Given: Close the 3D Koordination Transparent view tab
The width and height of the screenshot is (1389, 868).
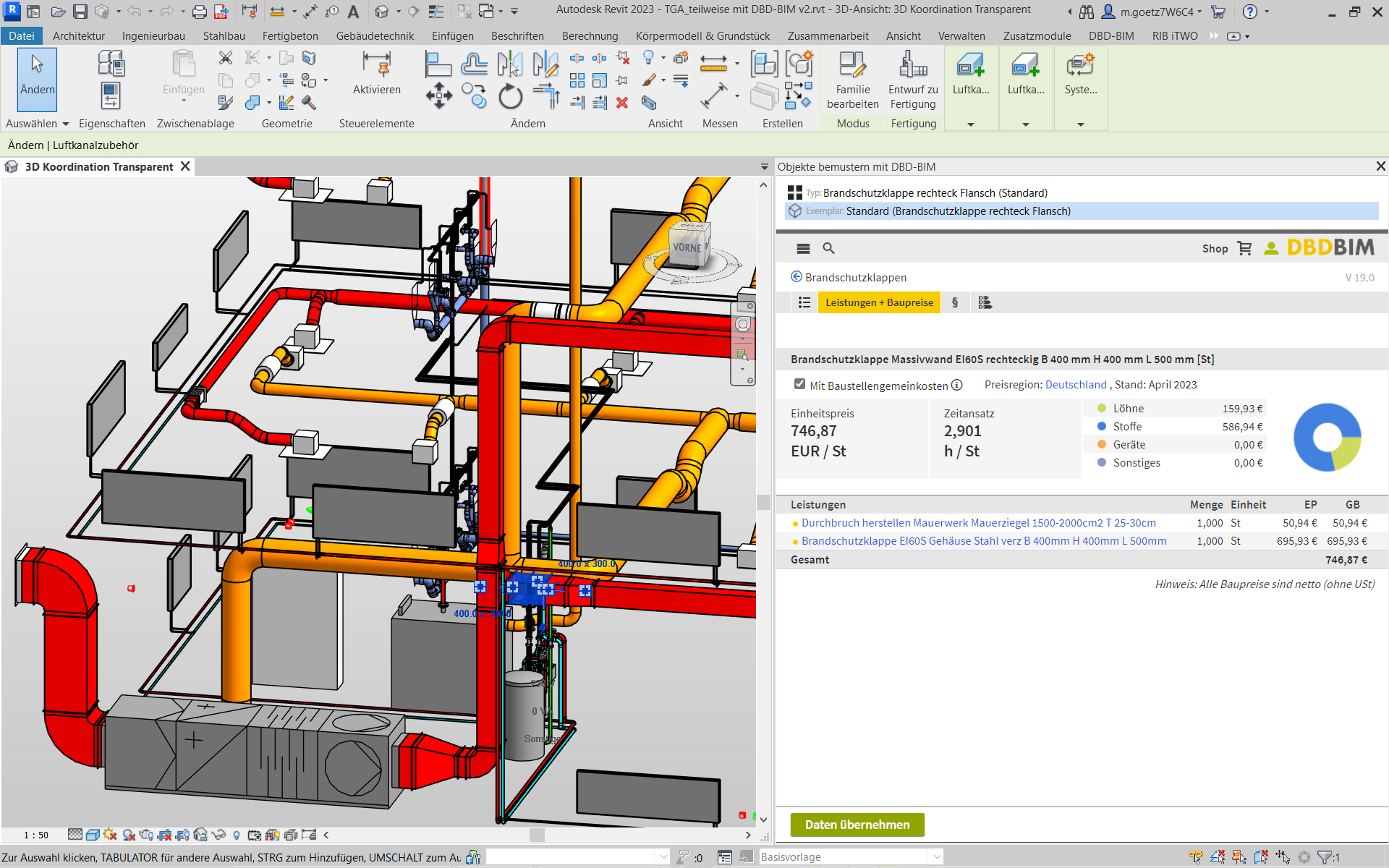Looking at the screenshot, I should 185,166.
